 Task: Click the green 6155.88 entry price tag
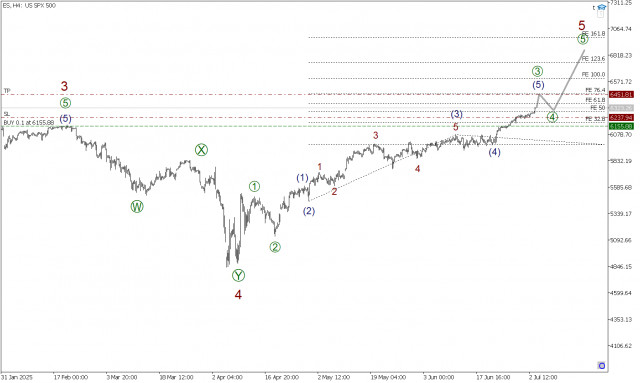pyautogui.click(x=621, y=126)
